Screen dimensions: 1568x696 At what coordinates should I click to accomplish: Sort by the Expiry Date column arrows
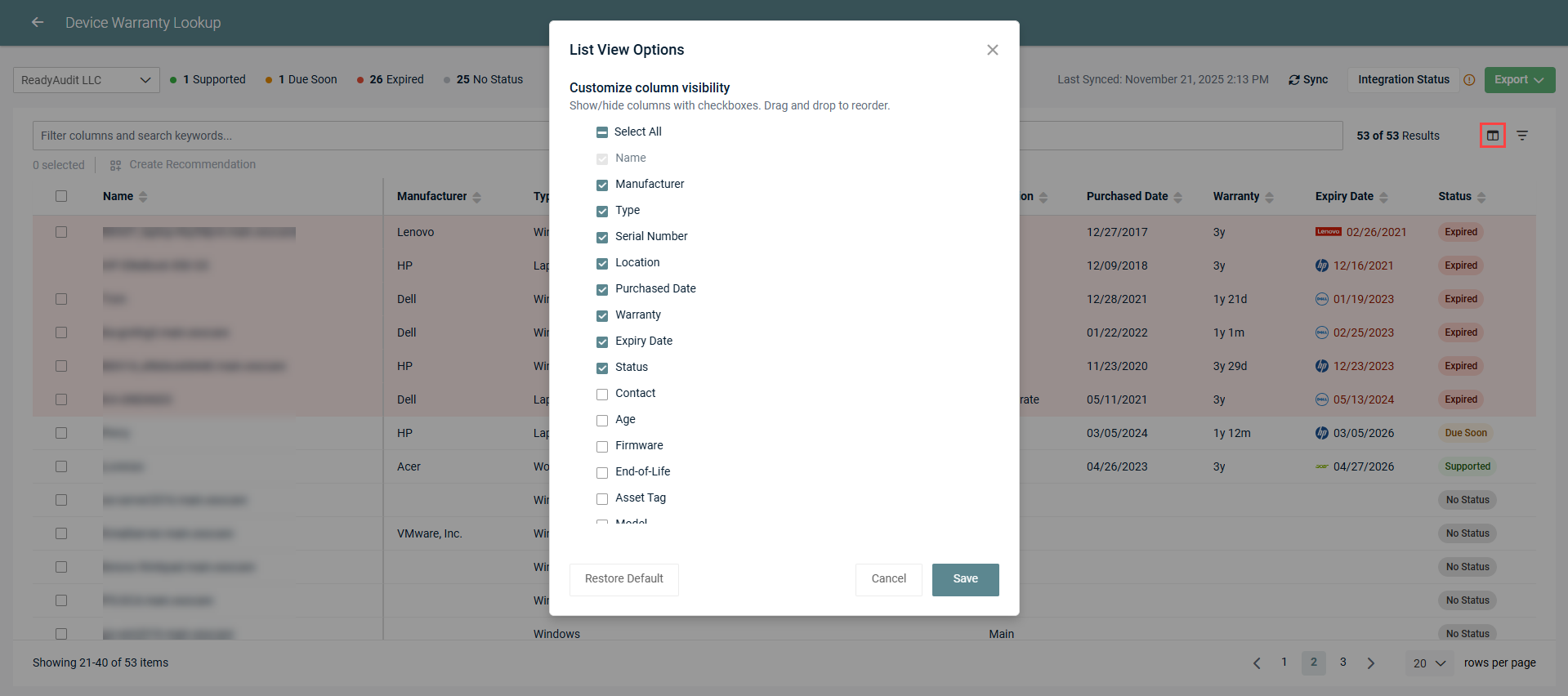click(x=1383, y=197)
